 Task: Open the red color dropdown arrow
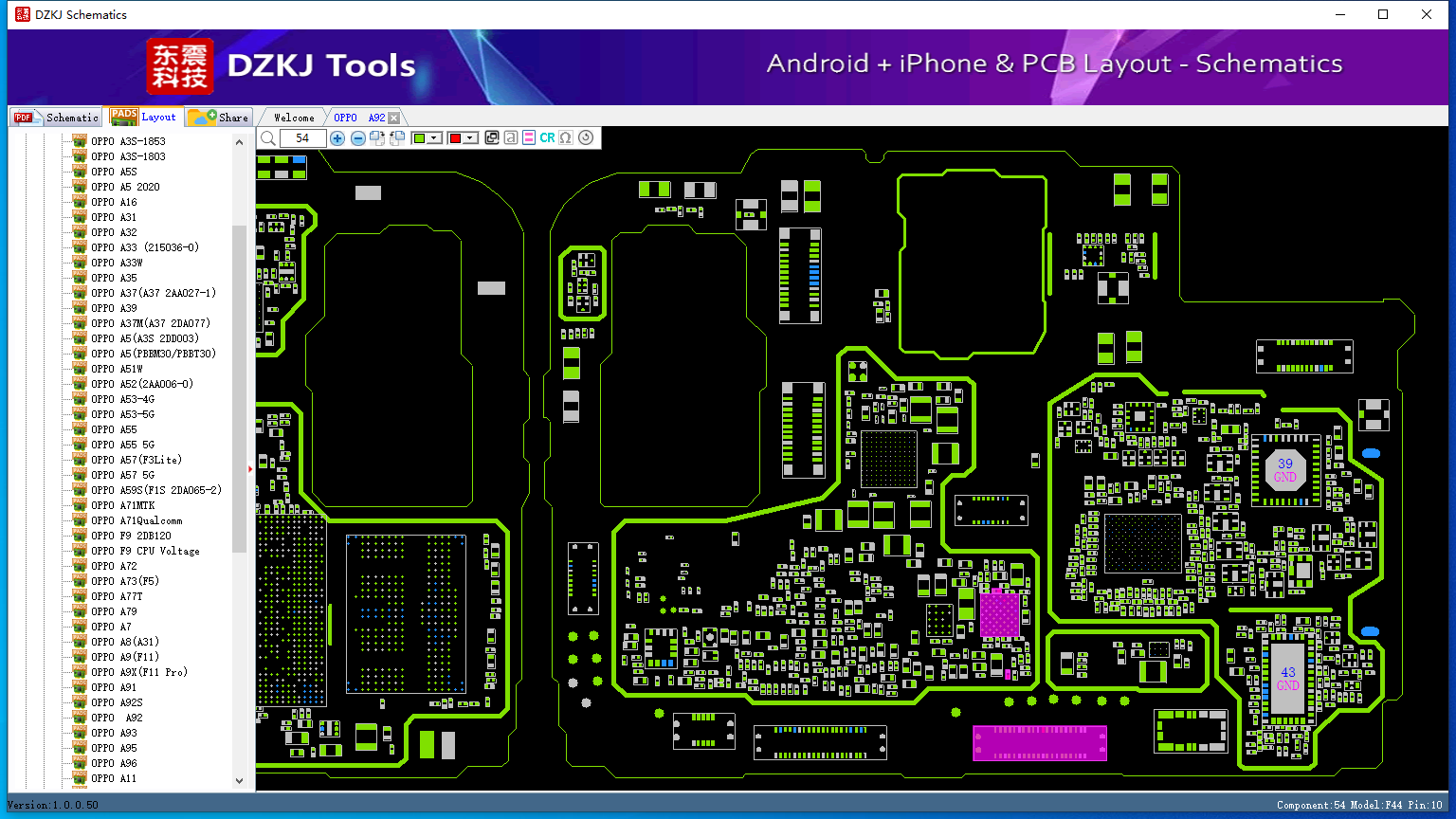click(x=470, y=138)
